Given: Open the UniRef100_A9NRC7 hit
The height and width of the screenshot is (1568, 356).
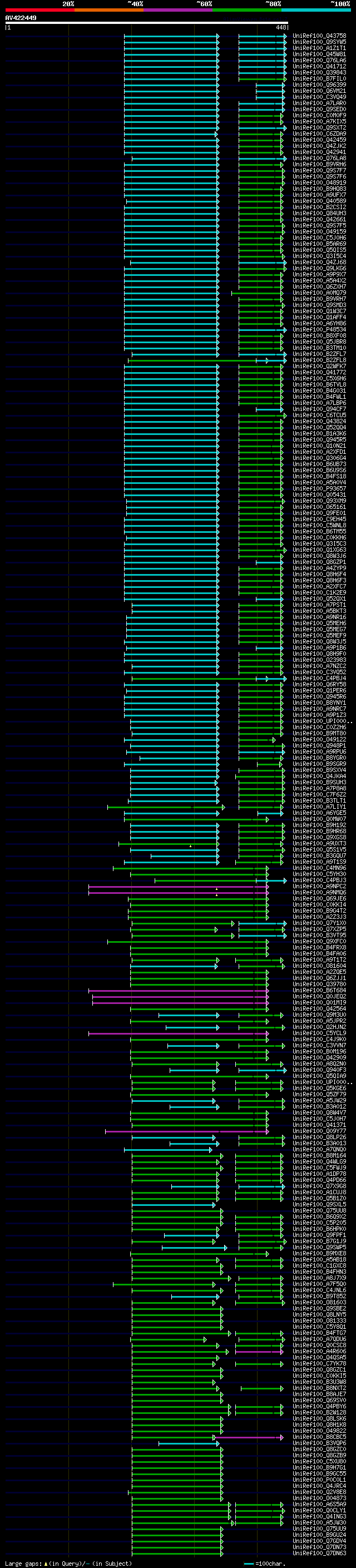Looking at the screenshot, I should click(319, 709).
